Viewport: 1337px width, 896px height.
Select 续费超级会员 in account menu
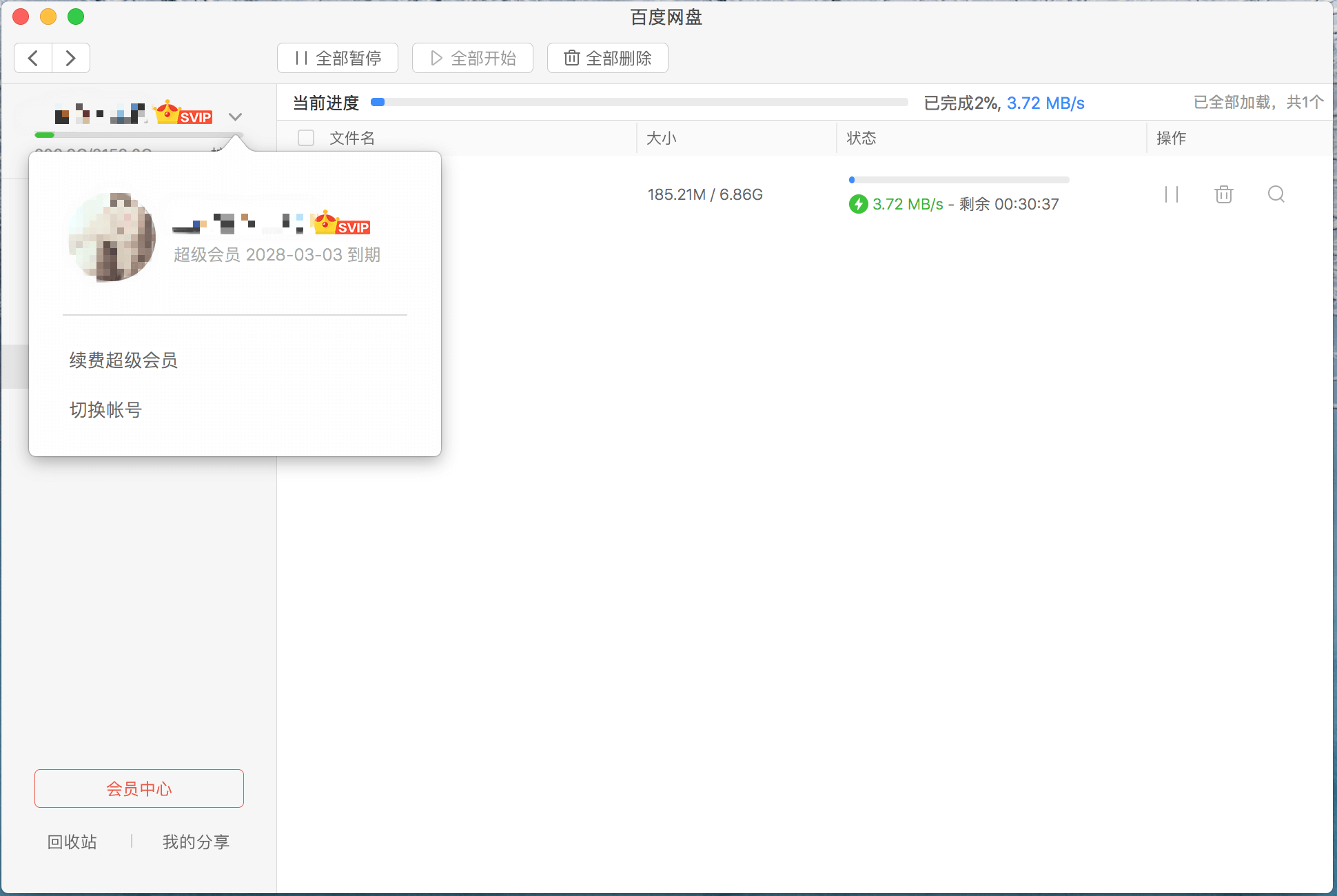pos(123,360)
